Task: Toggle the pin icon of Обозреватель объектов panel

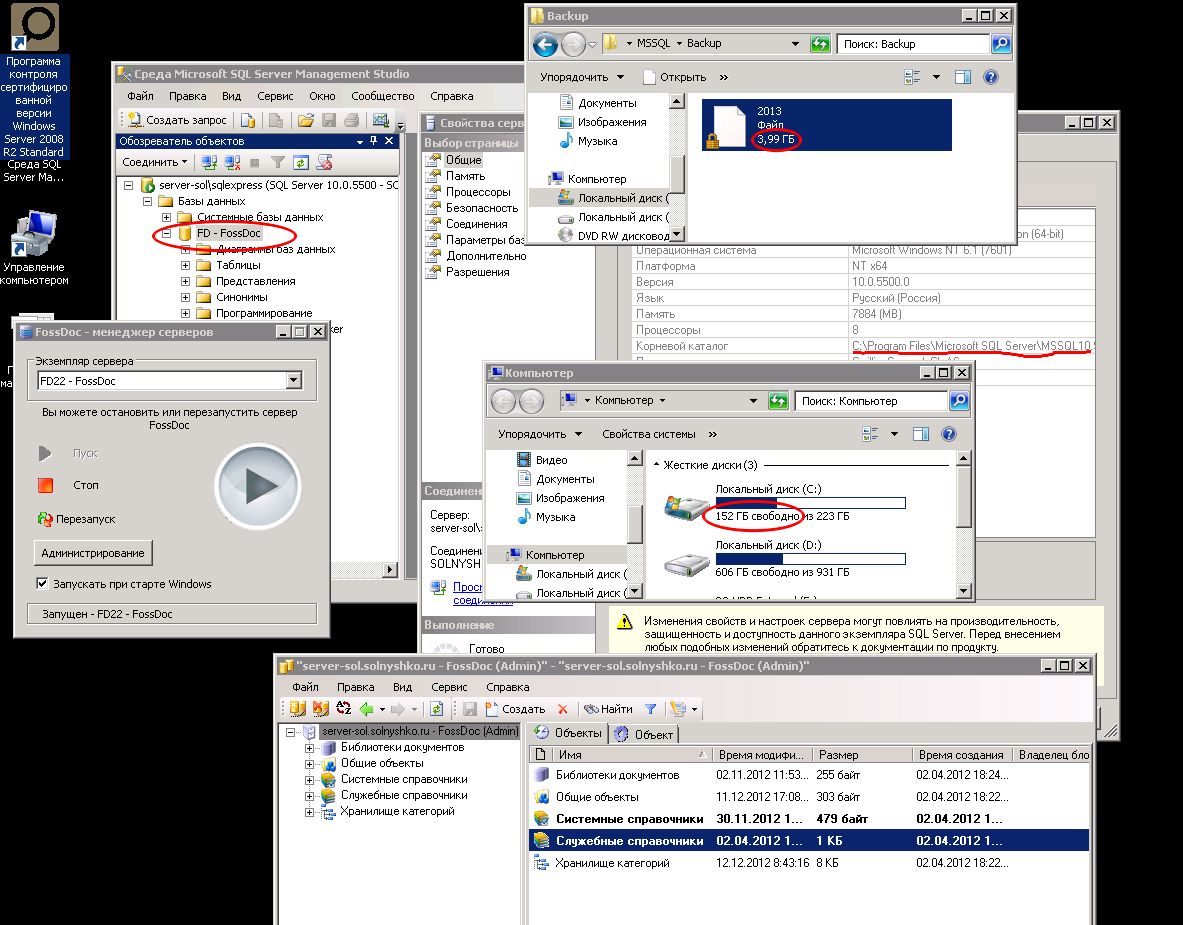Action: 373,141
